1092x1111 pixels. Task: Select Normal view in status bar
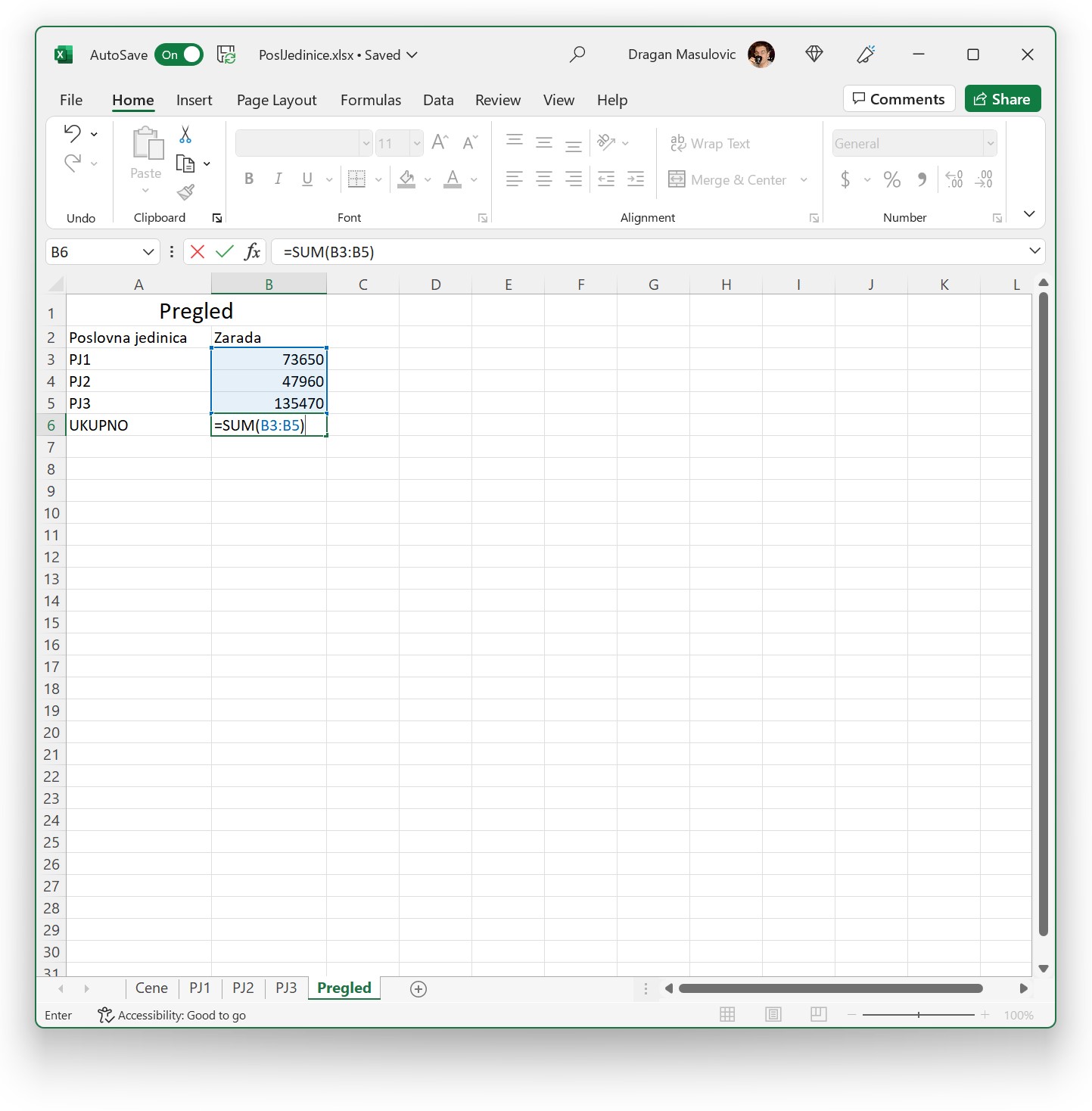coord(727,1014)
